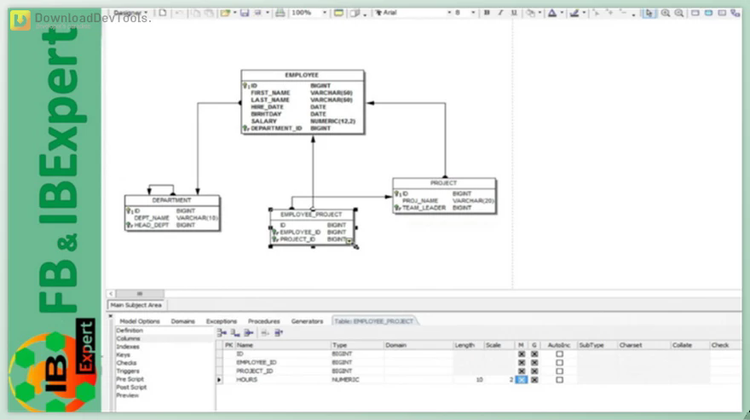Select the Table: EMPLOYEE_PROJECT tab

pos(374,321)
